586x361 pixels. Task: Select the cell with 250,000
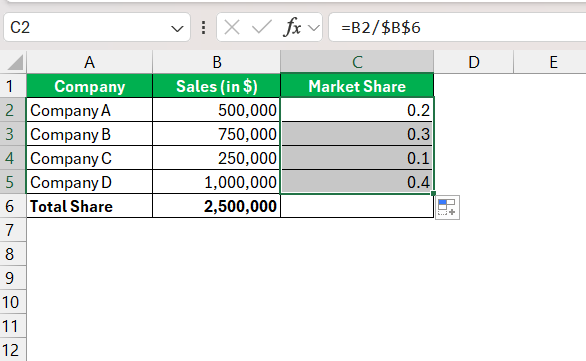[217, 158]
